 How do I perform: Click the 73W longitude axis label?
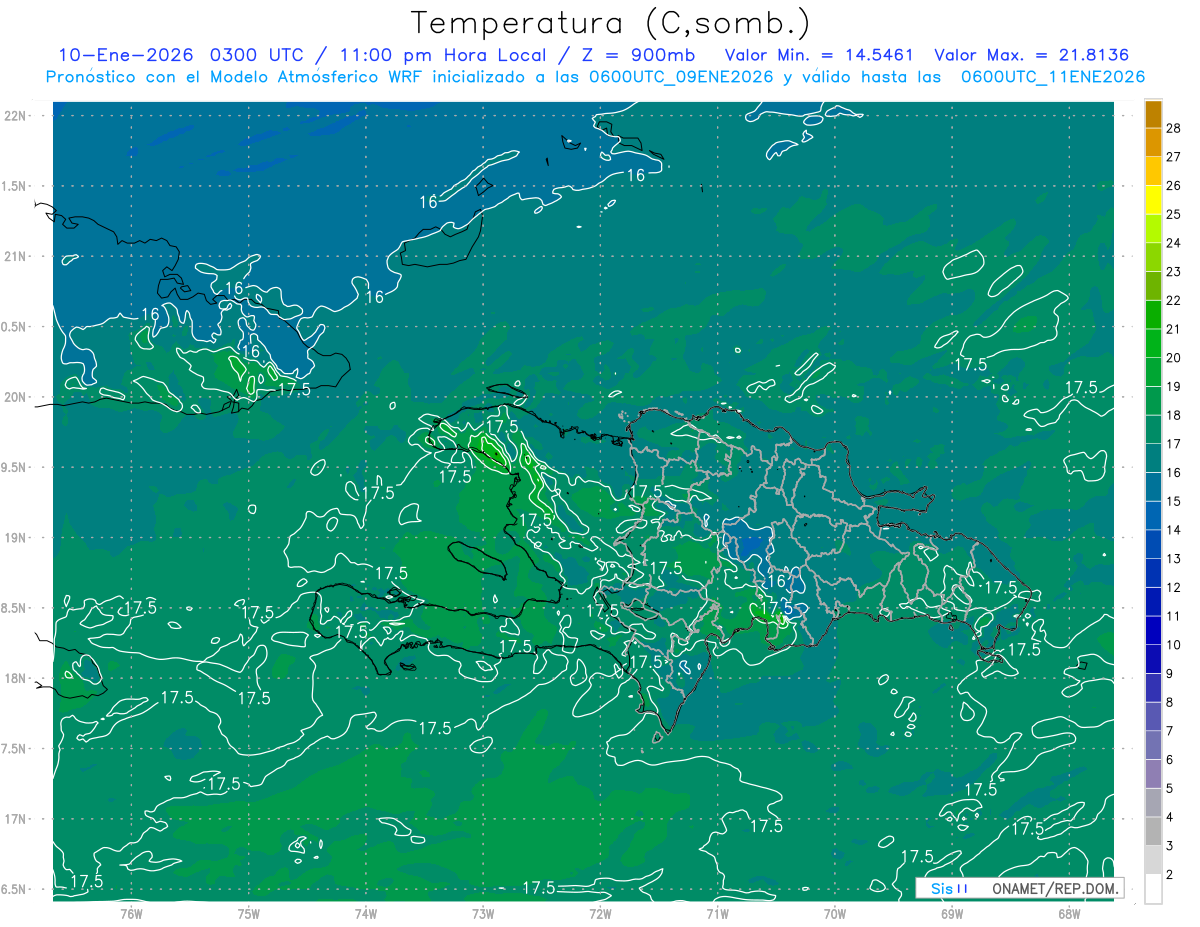[x=483, y=913]
